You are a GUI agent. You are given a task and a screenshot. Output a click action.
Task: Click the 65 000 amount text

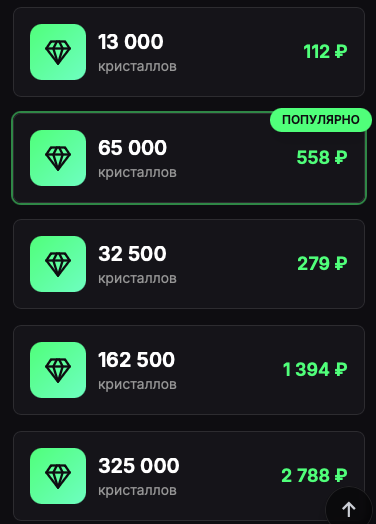tap(132, 147)
